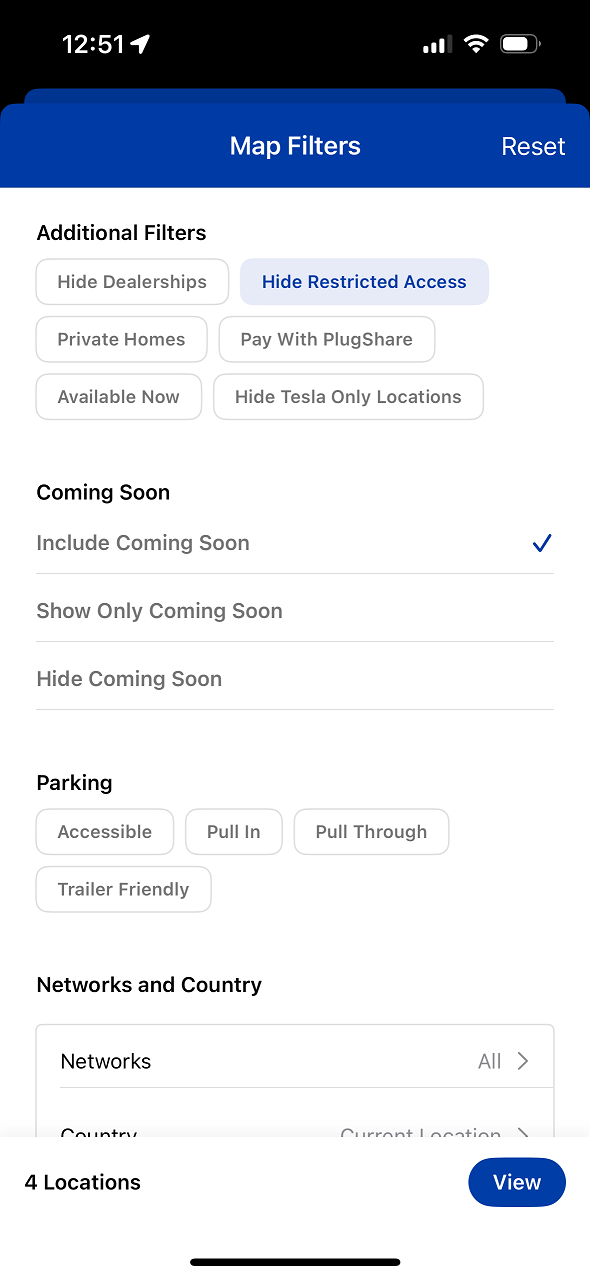Select Show Only Coming Soon option

tap(295, 611)
